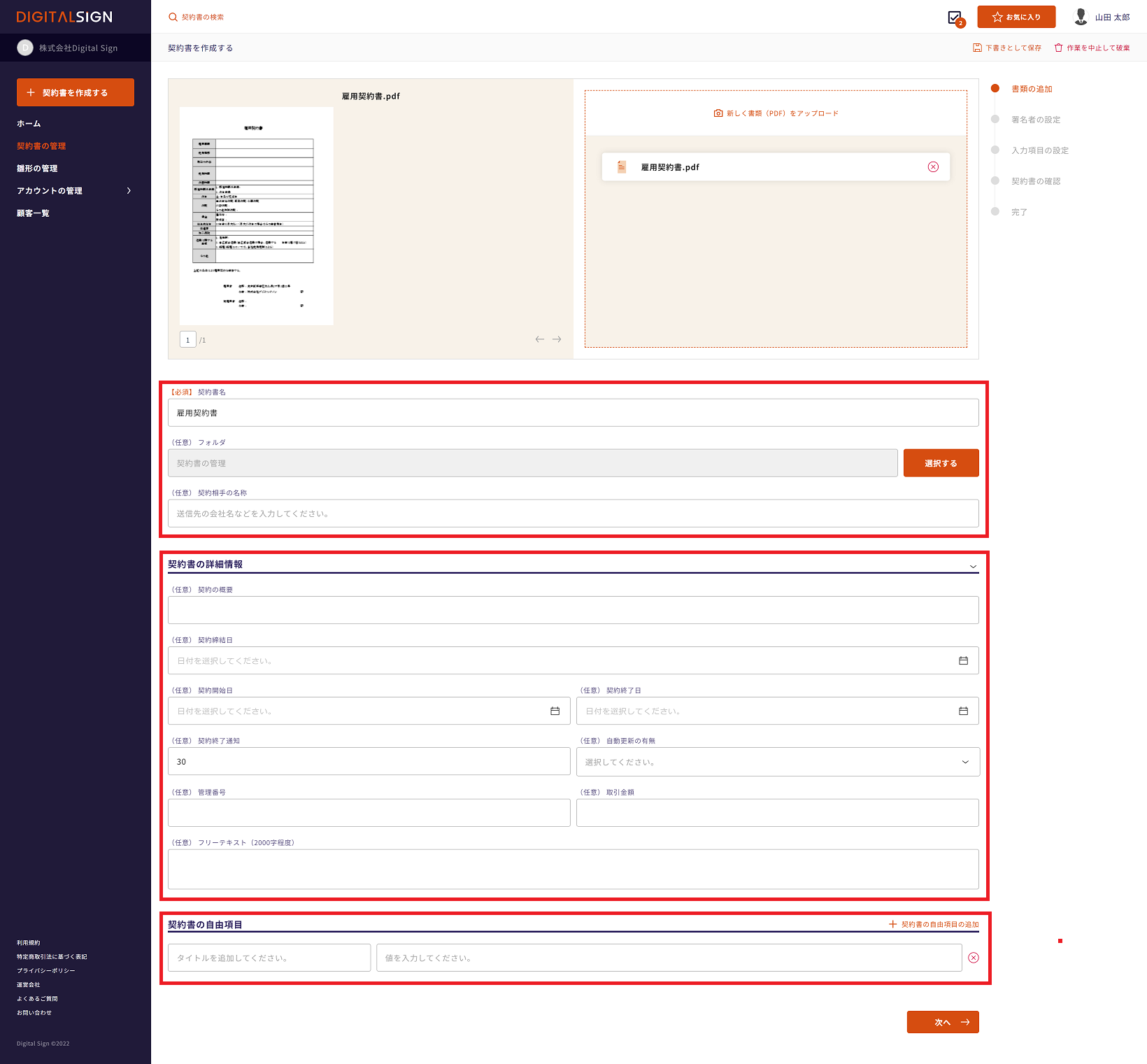Click into the 契約相手の名称 input field
Image resolution: width=1147 pixels, height=1064 pixels.
click(573, 513)
